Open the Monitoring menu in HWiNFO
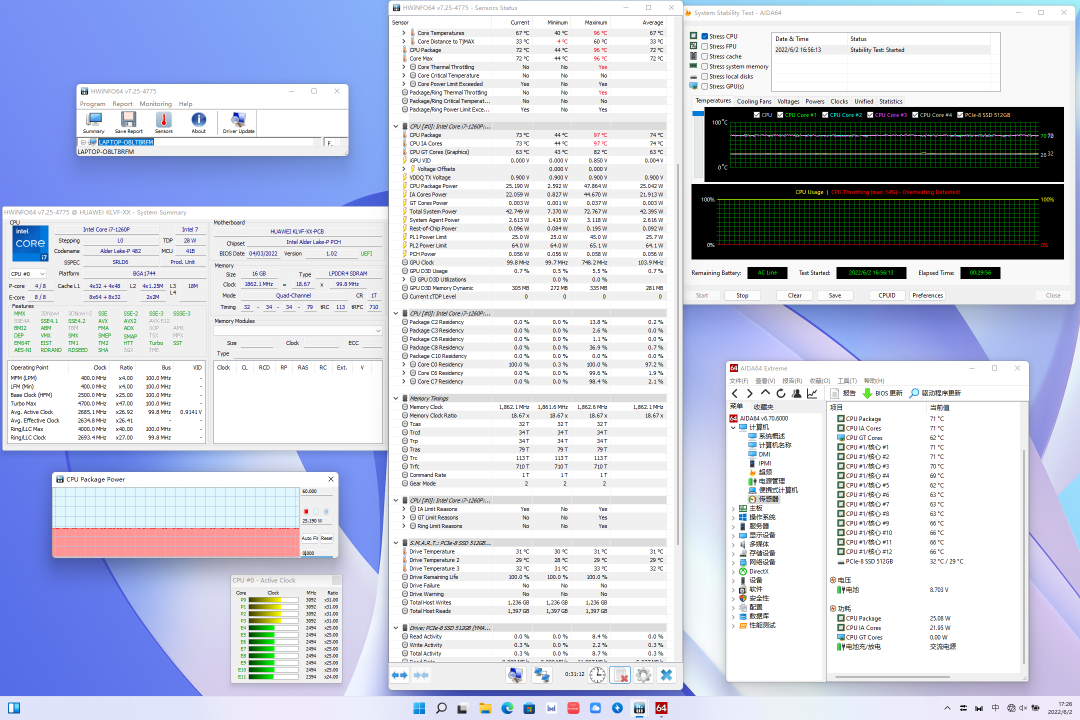 155,104
